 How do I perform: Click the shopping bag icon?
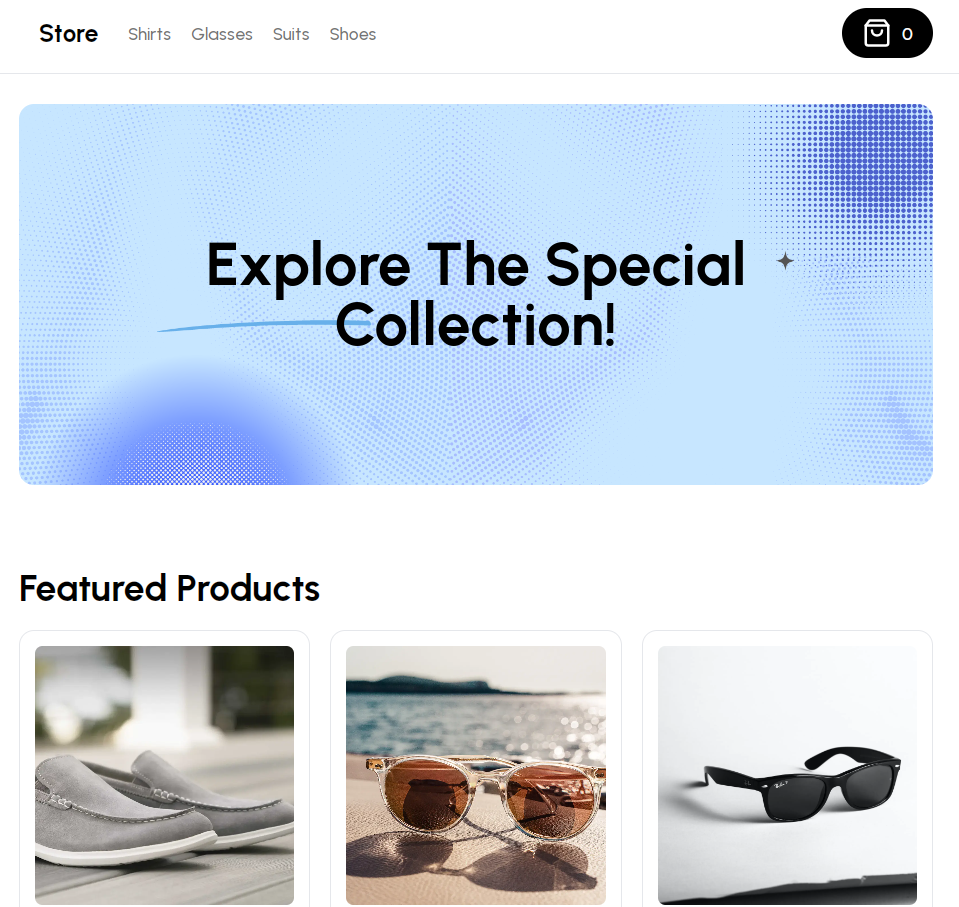click(x=876, y=33)
